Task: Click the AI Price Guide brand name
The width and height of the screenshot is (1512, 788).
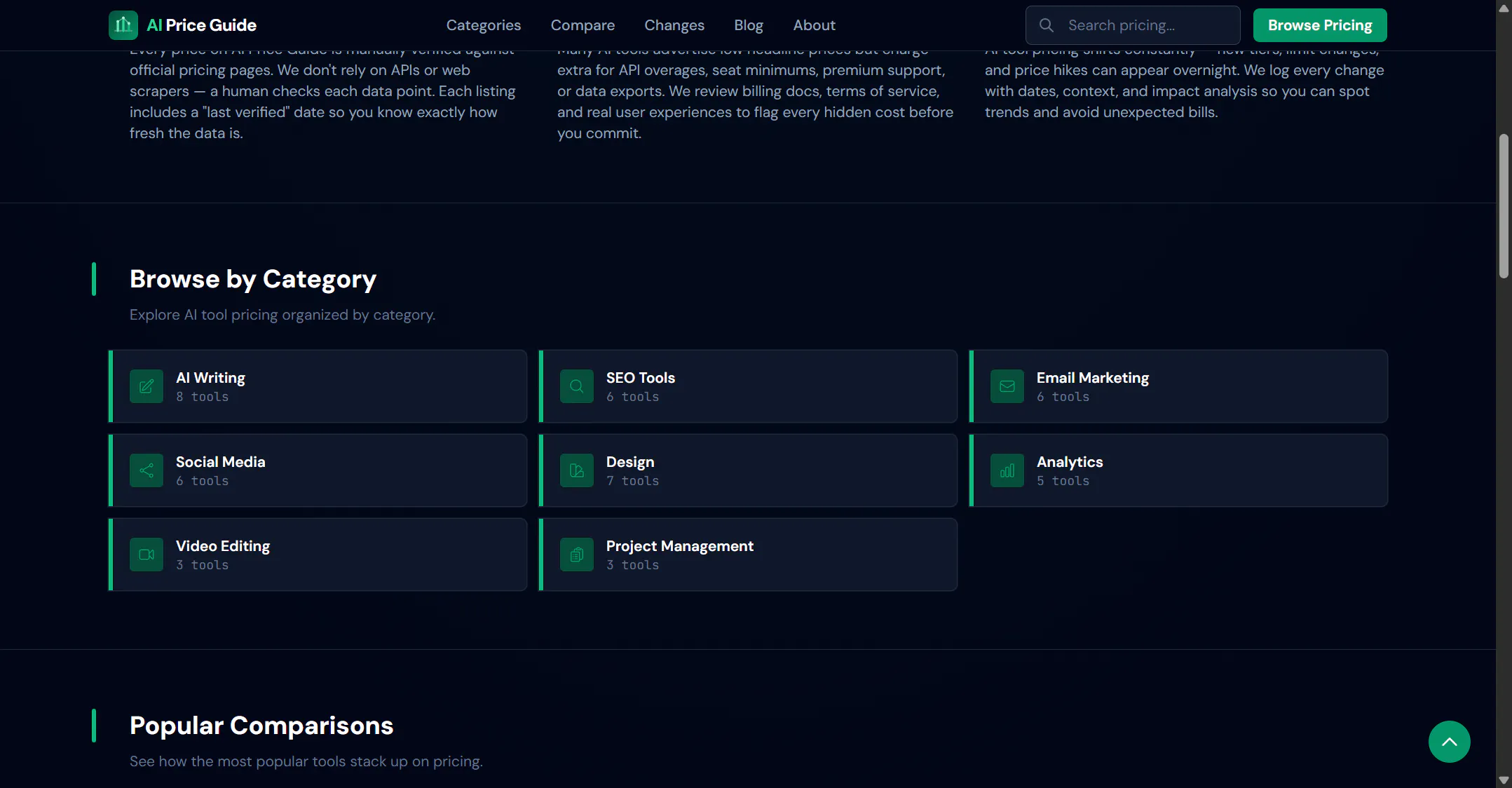Action: coord(201,25)
